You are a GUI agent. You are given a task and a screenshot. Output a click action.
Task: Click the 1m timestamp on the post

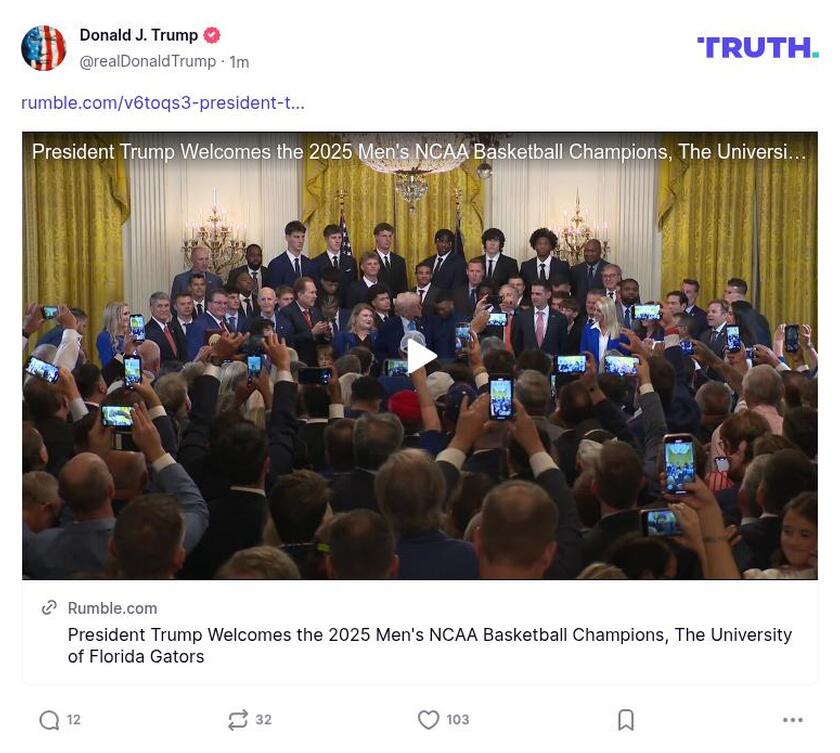(x=240, y=60)
